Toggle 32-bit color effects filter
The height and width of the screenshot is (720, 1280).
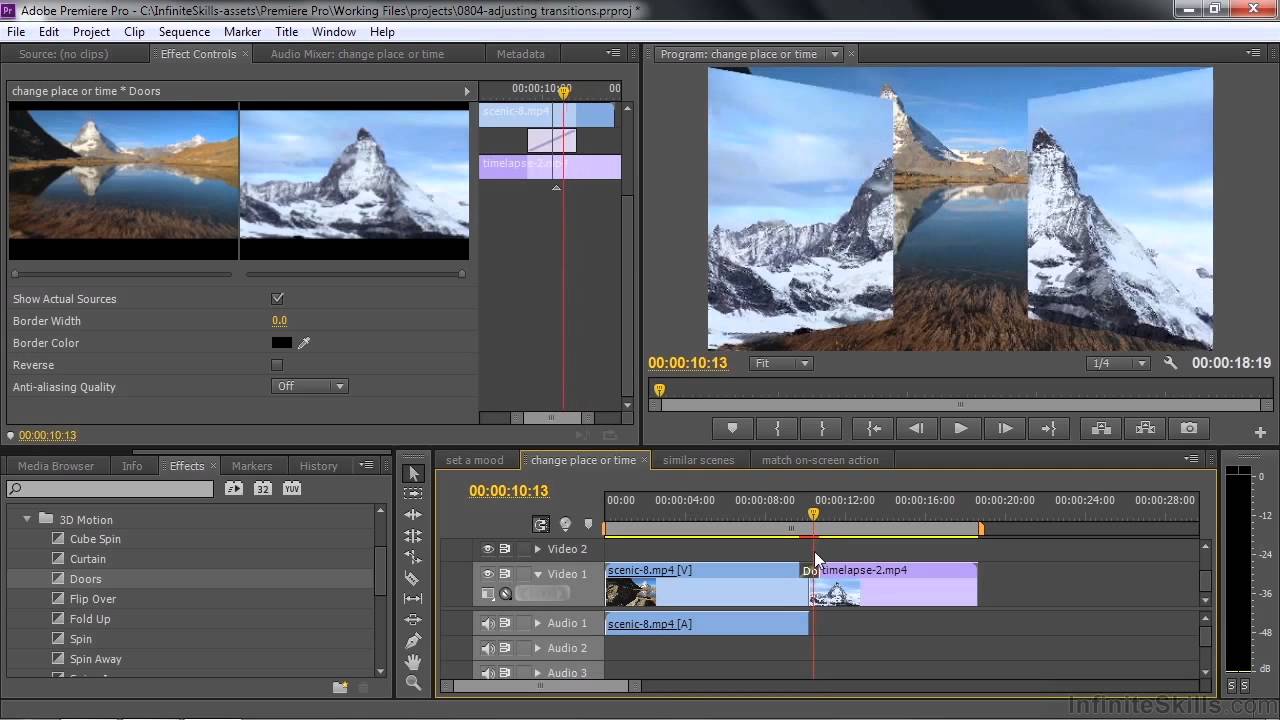coord(263,489)
